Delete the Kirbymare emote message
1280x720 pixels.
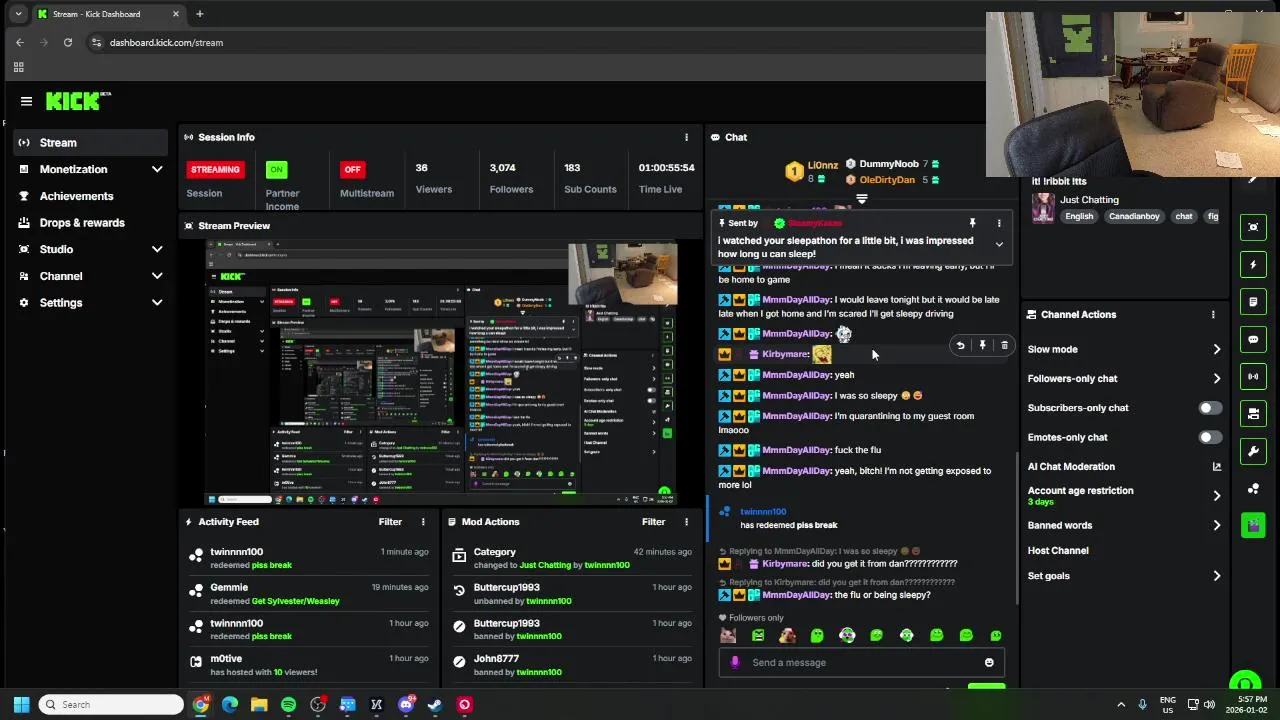pyautogui.click(x=1004, y=346)
